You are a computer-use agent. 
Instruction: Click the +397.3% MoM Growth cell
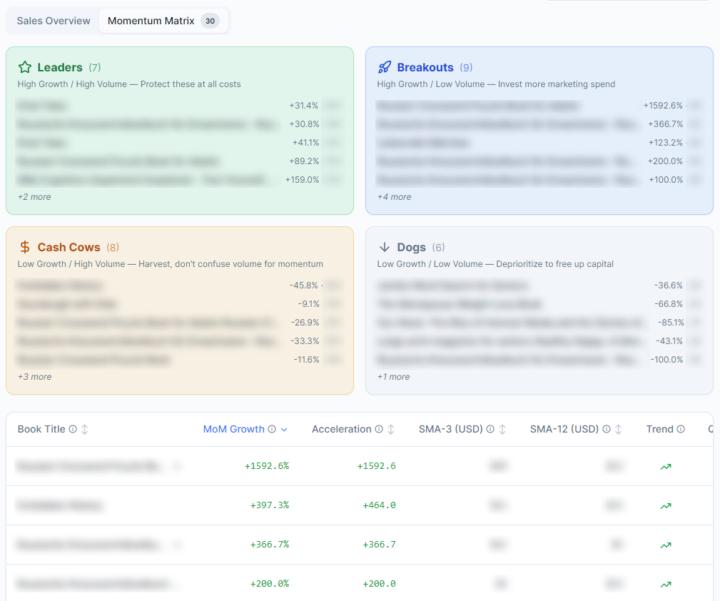coord(270,505)
